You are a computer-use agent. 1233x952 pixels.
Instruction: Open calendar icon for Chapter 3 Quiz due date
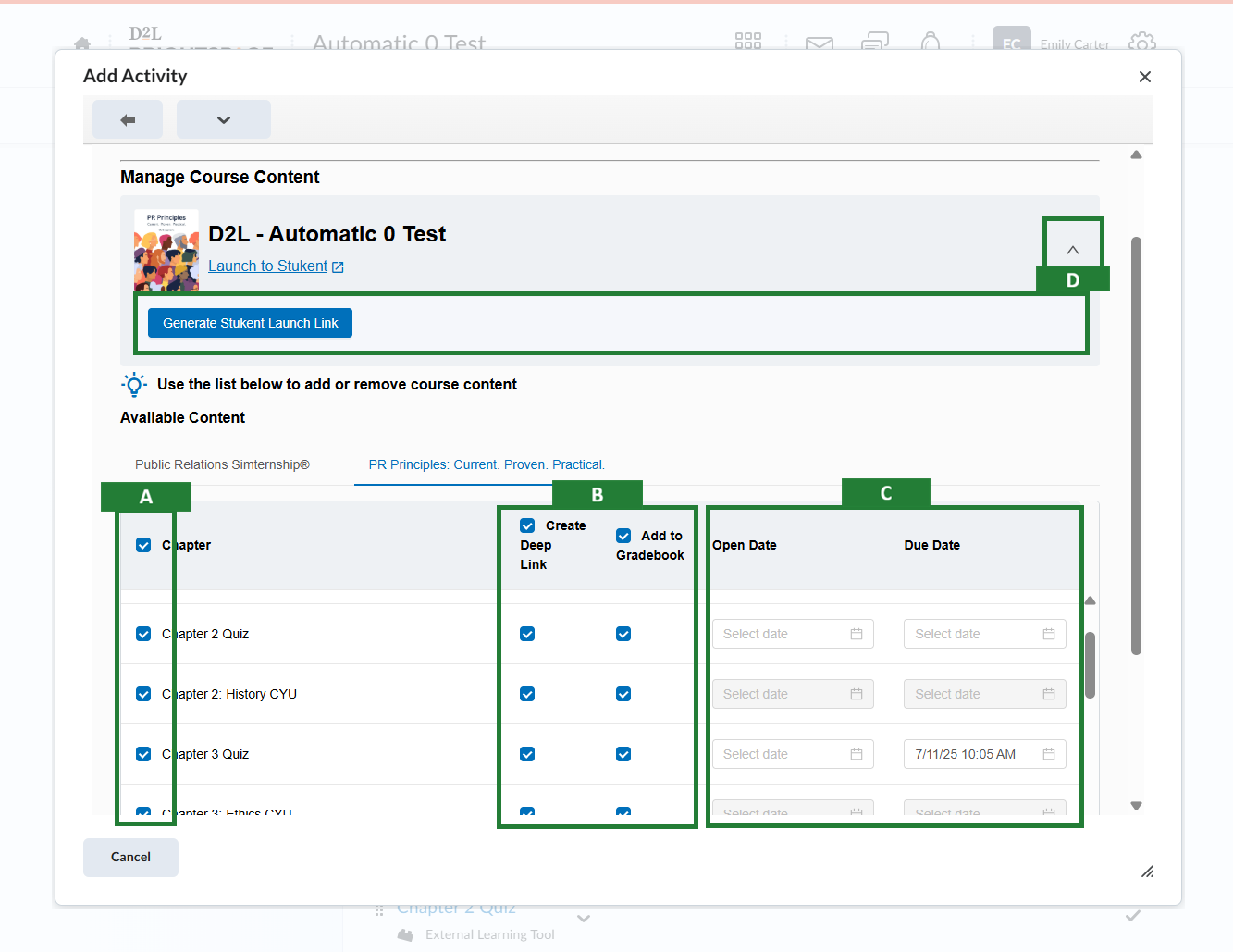click(1048, 754)
